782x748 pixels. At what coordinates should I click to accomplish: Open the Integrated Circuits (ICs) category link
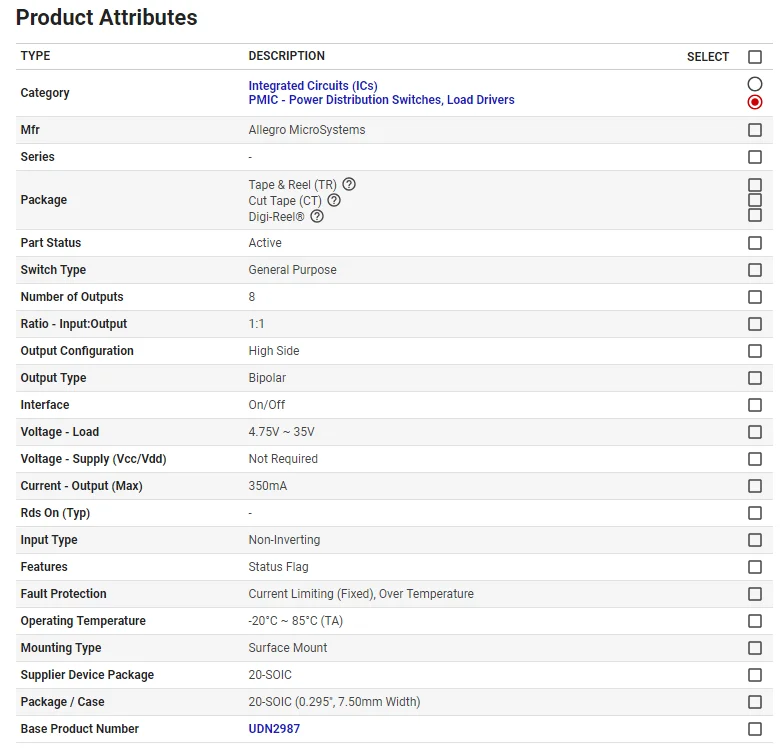[313, 86]
